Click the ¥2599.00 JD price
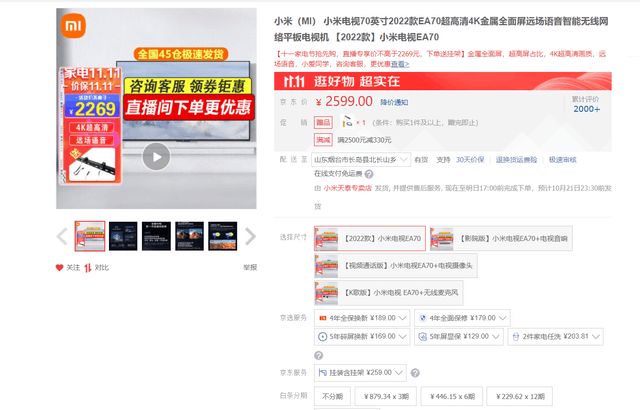Viewport: 640px width, 410px height. (x=344, y=102)
